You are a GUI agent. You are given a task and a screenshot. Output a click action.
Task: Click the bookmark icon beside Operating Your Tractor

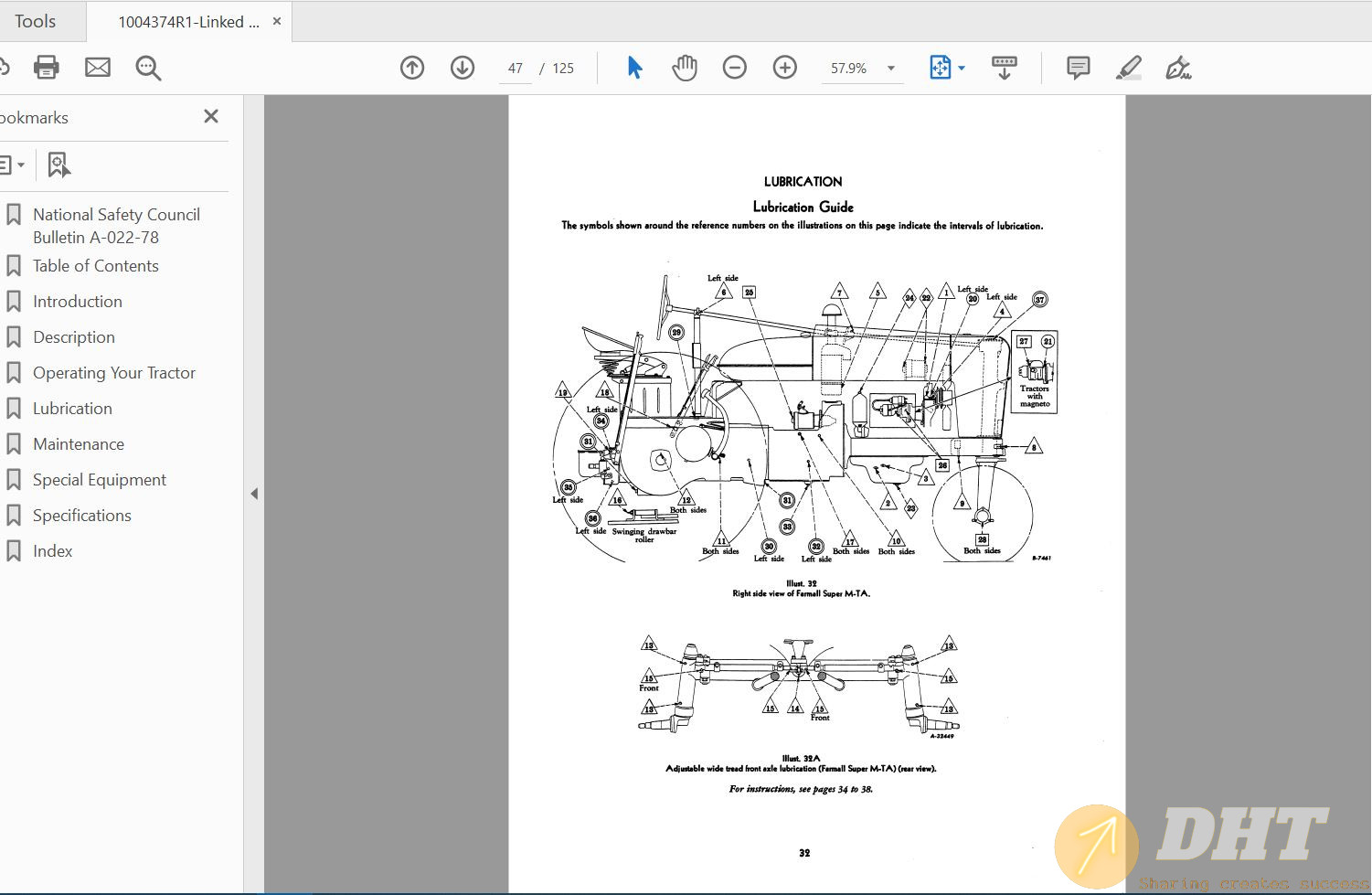point(14,372)
